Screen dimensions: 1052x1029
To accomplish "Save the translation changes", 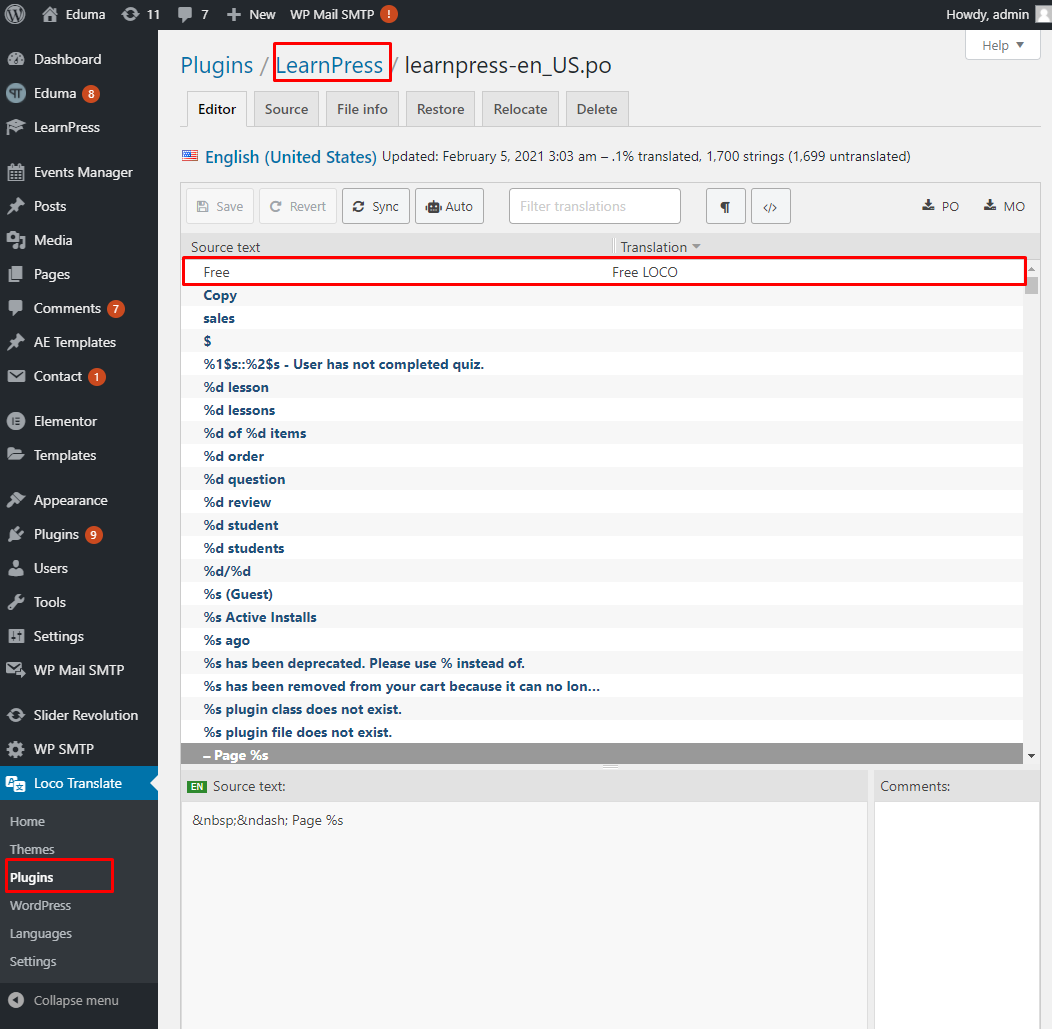I will click(219, 206).
